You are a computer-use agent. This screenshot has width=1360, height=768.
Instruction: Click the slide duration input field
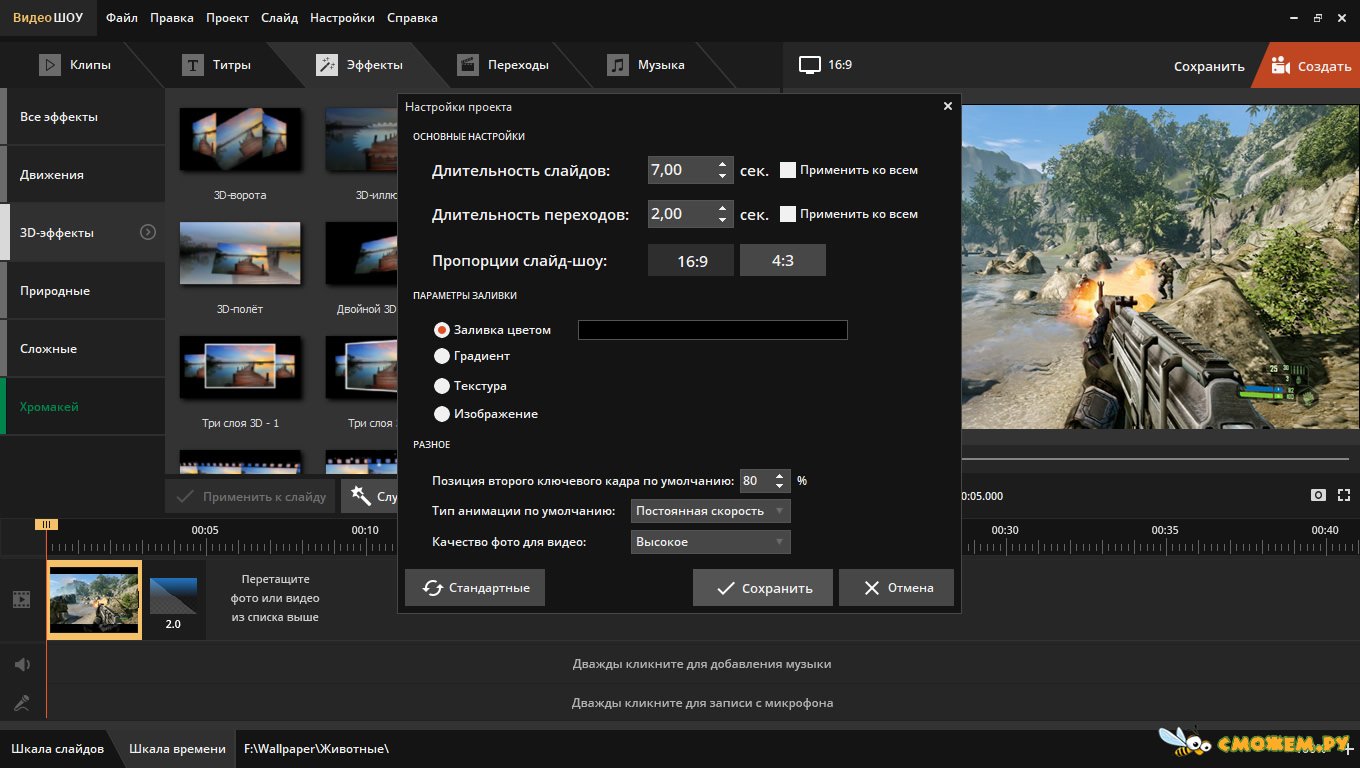tap(681, 170)
